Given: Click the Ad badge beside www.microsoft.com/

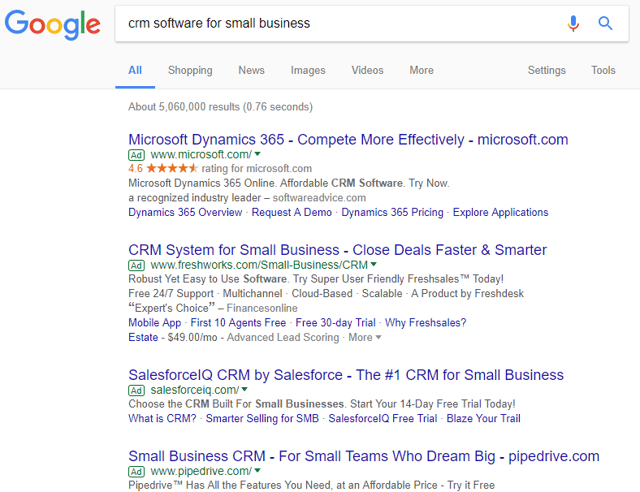Looking at the screenshot, I should pos(136,155).
